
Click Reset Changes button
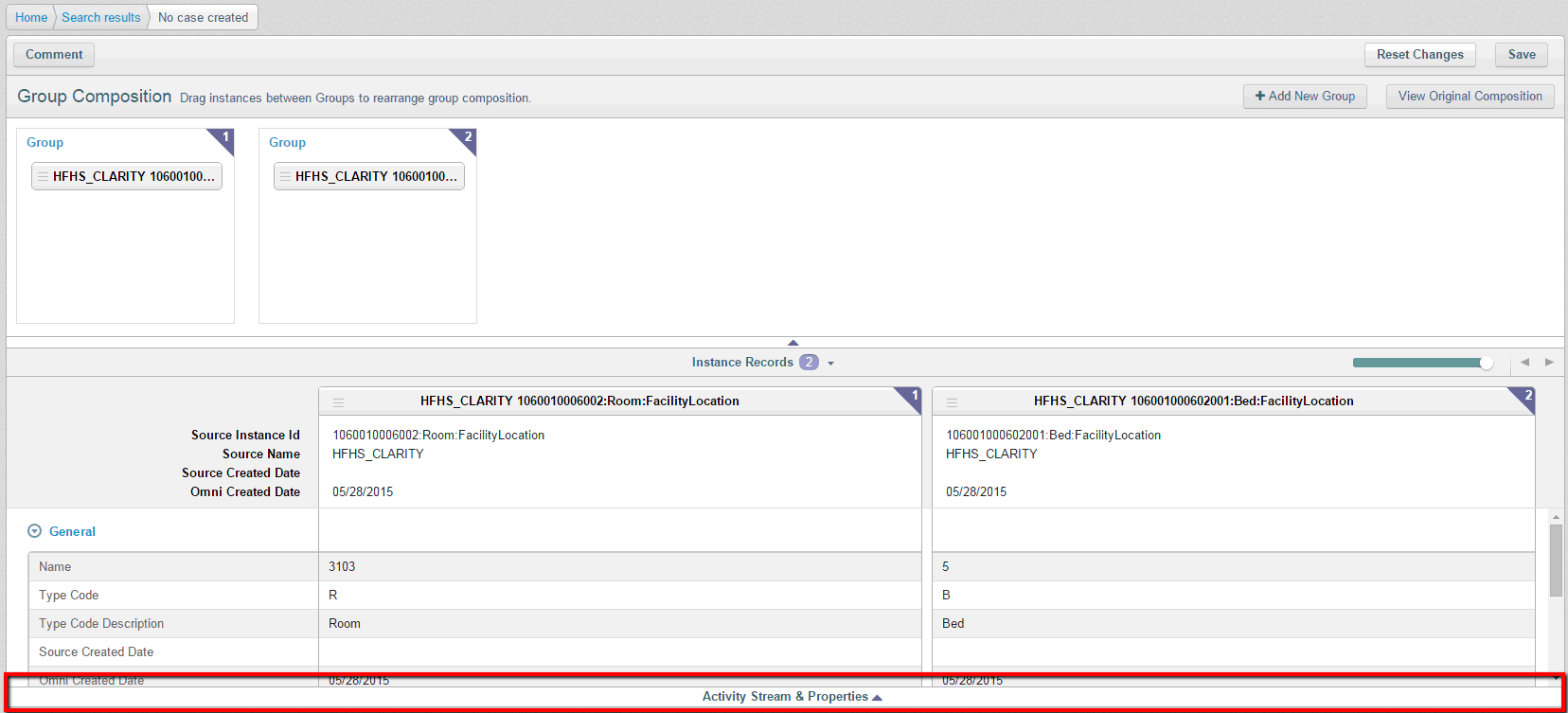point(1419,54)
